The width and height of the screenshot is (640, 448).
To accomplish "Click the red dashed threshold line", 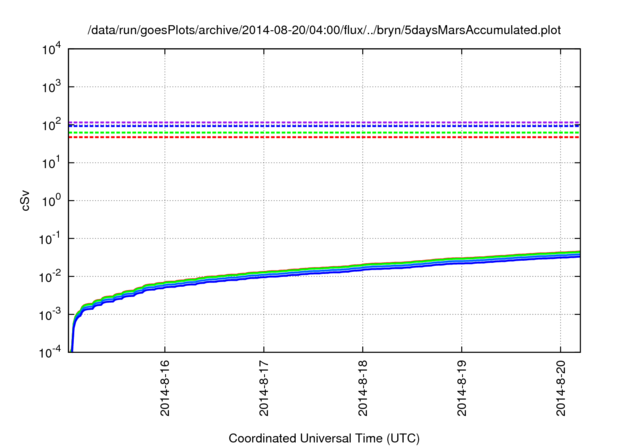I will pyautogui.click(x=324, y=138).
